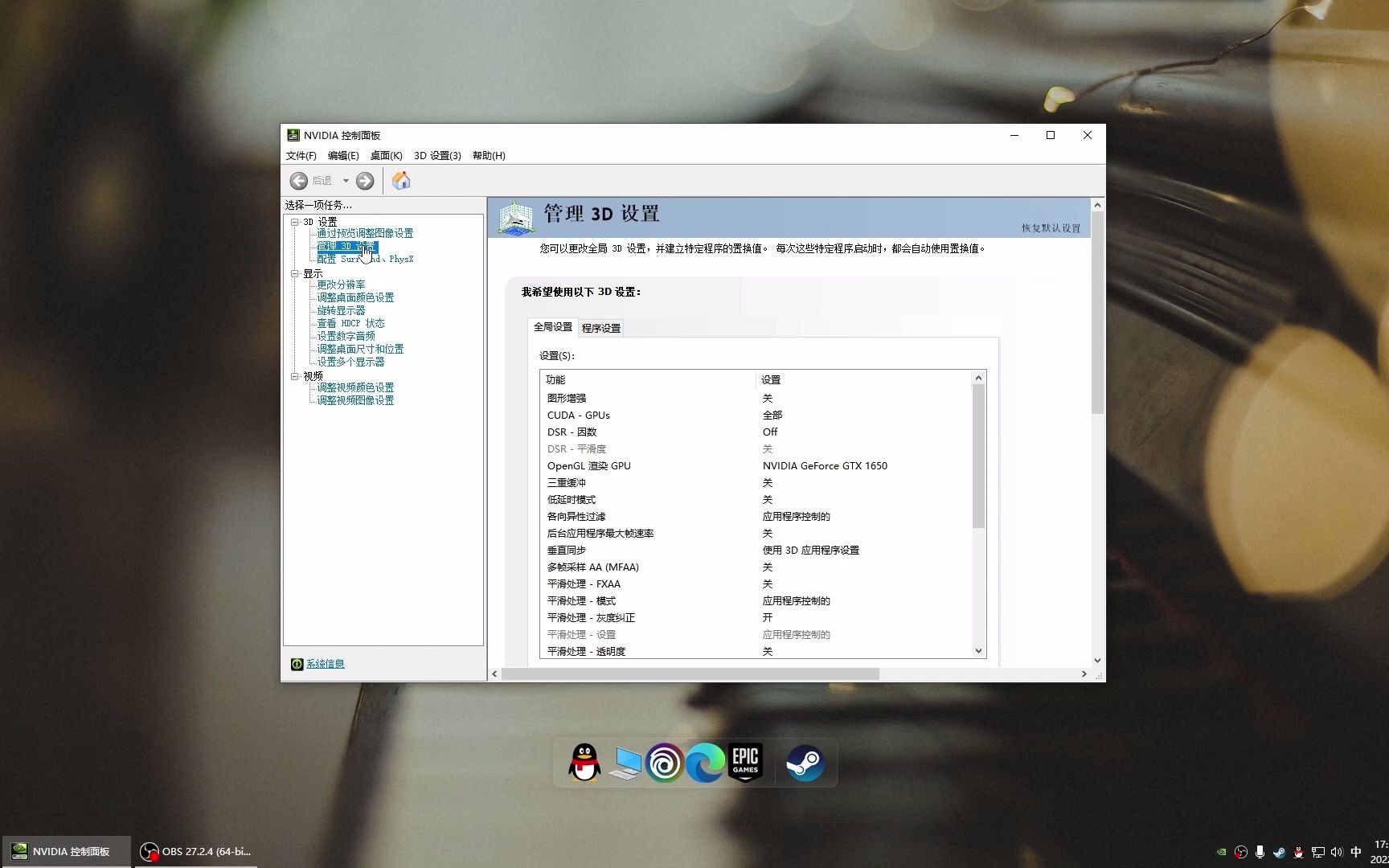Open back history dropdown arrow
The image size is (1389, 868).
pos(346,181)
